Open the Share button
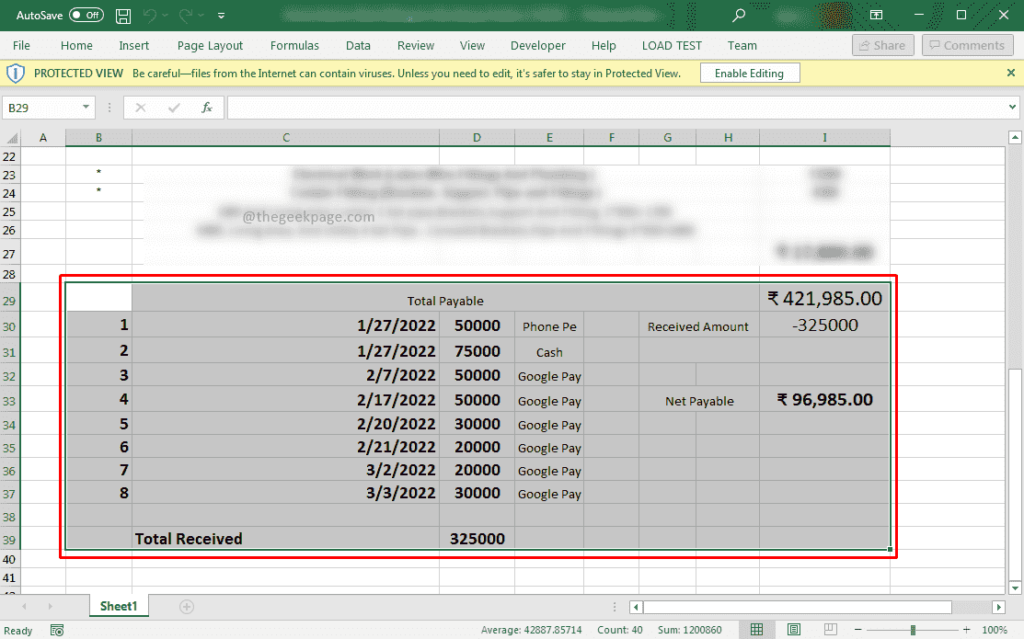1024x639 pixels. click(882, 45)
